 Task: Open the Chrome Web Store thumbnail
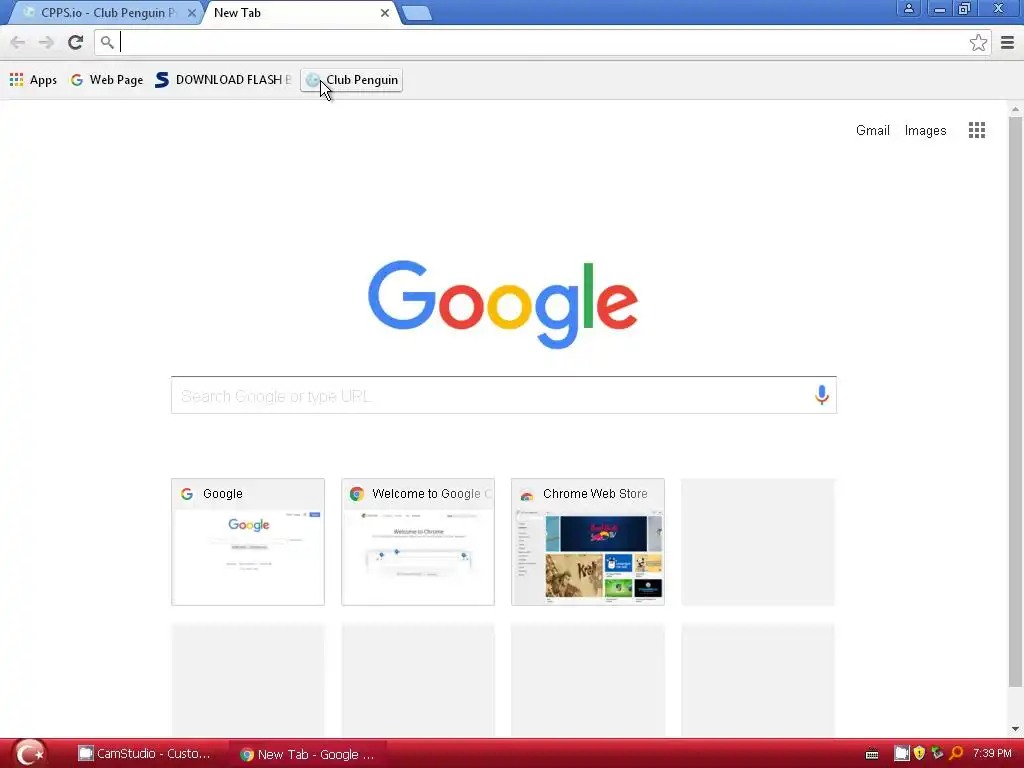coord(588,542)
